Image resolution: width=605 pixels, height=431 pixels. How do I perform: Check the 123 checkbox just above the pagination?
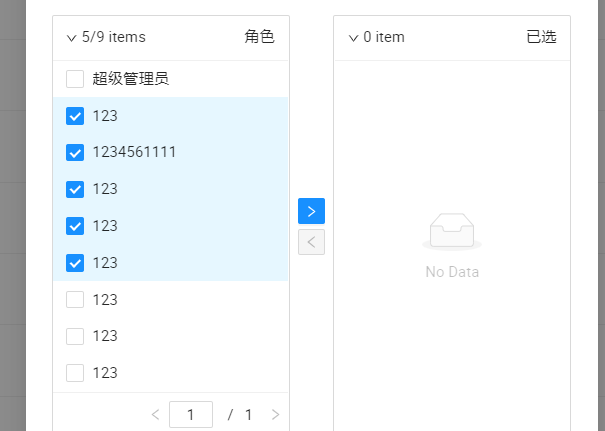pos(75,373)
